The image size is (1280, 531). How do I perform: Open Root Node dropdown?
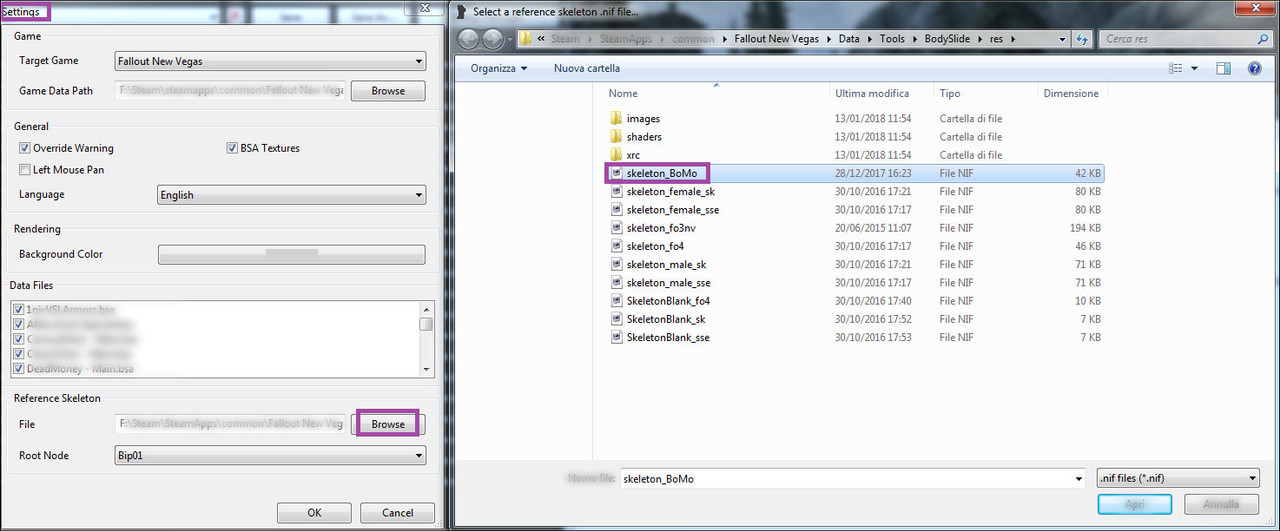[270, 456]
